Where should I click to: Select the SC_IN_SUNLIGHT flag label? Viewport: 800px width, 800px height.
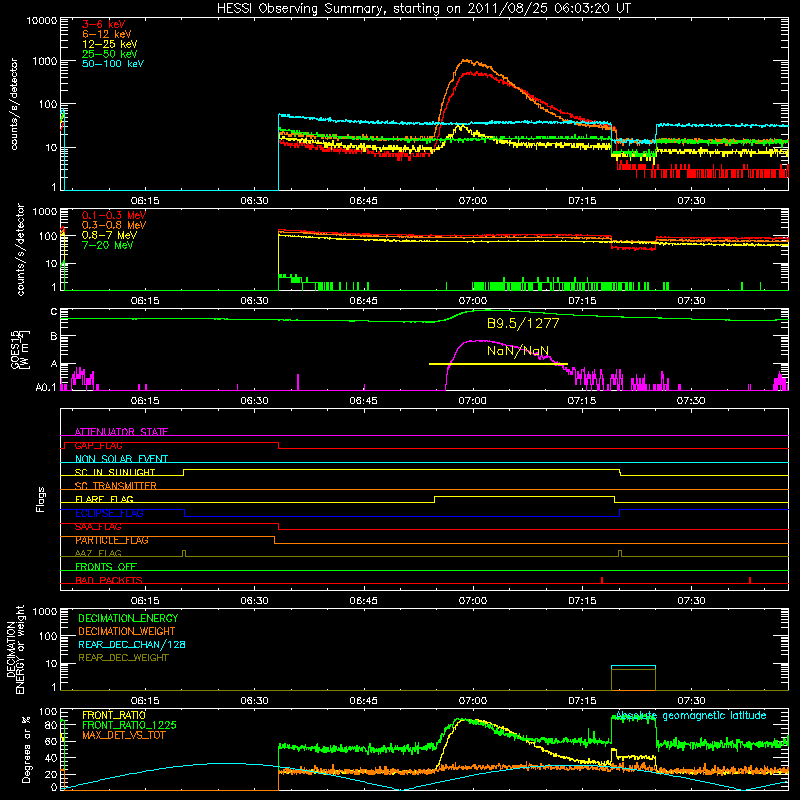coord(115,472)
